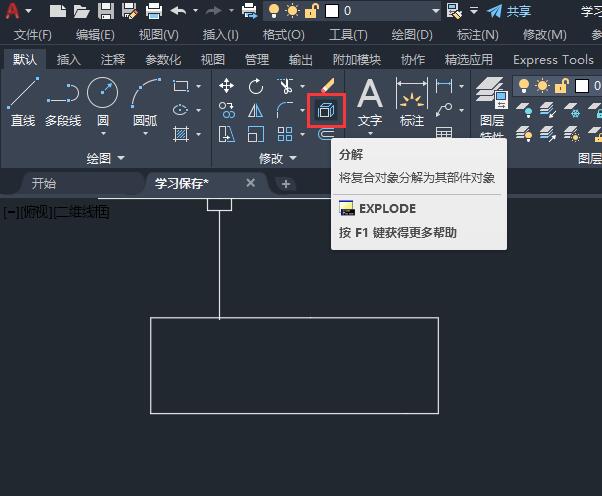The image size is (602, 496).
Task: Expand the Trim tool dropdown arrow
Action: point(303,86)
